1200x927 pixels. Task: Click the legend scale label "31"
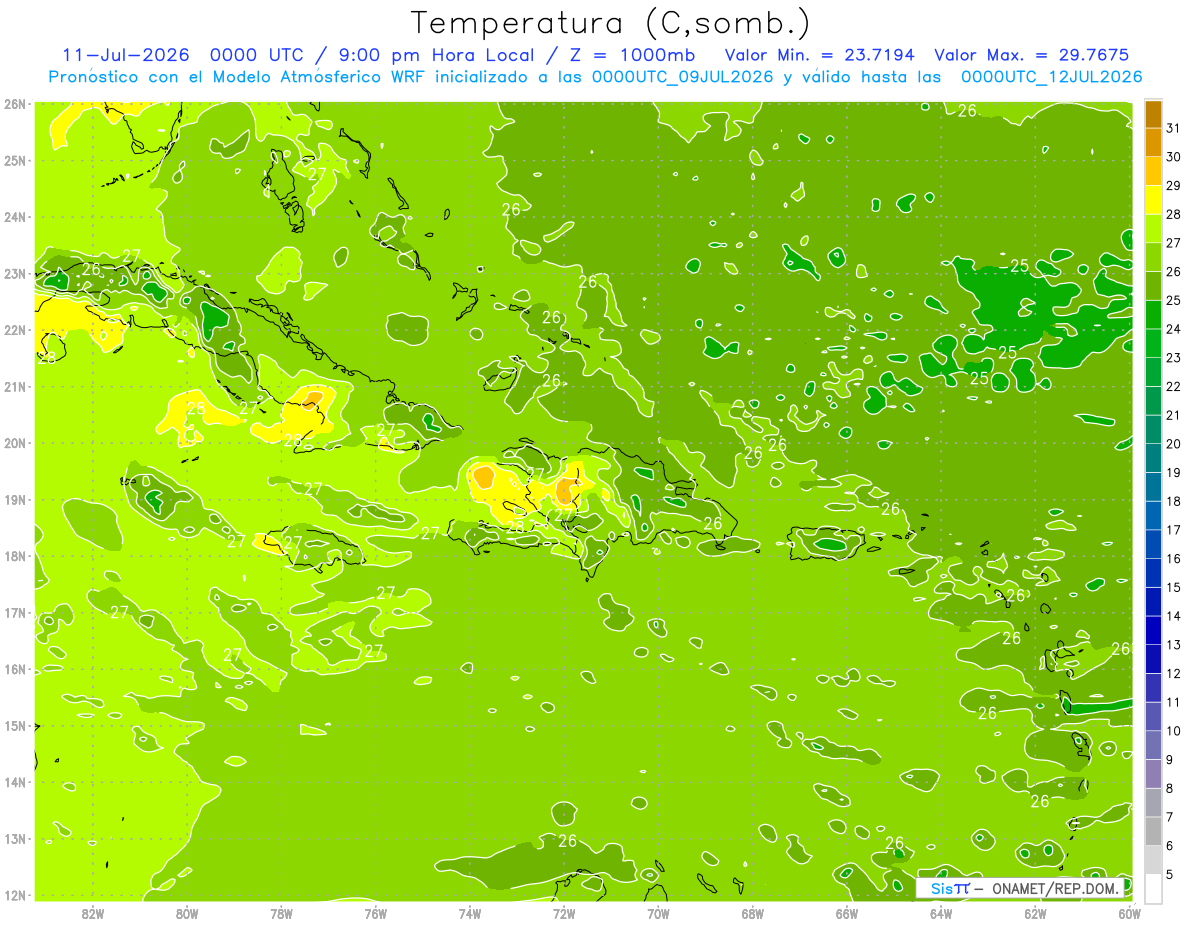pyautogui.click(x=1173, y=128)
